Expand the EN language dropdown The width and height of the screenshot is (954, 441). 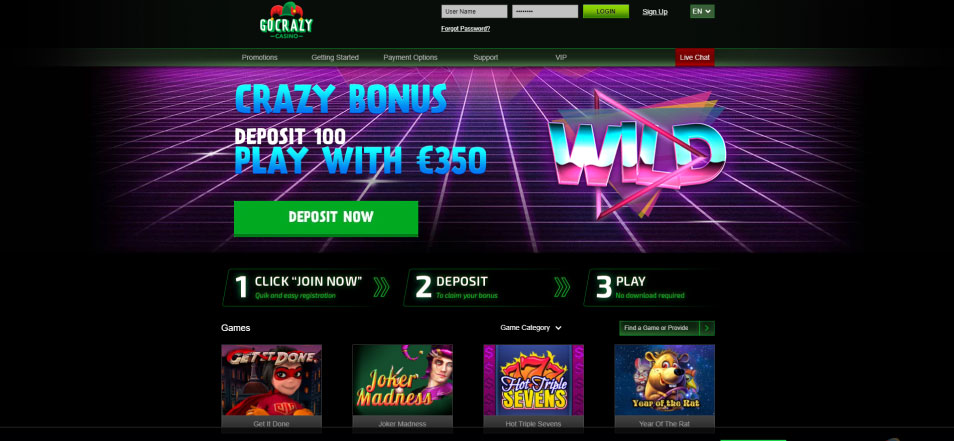pyautogui.click(x=702, y=12)
